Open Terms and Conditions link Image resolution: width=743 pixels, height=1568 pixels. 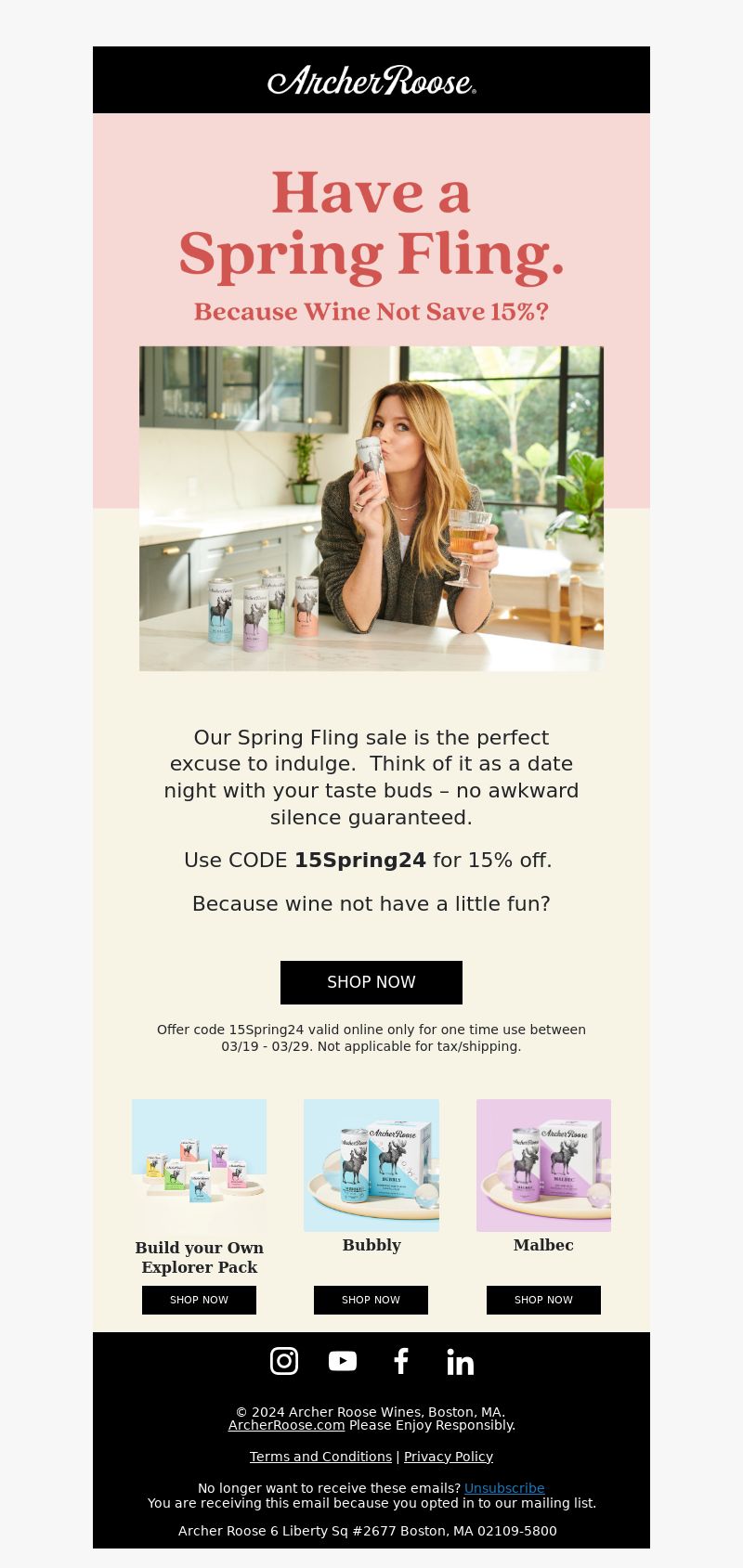point(320,1457)
